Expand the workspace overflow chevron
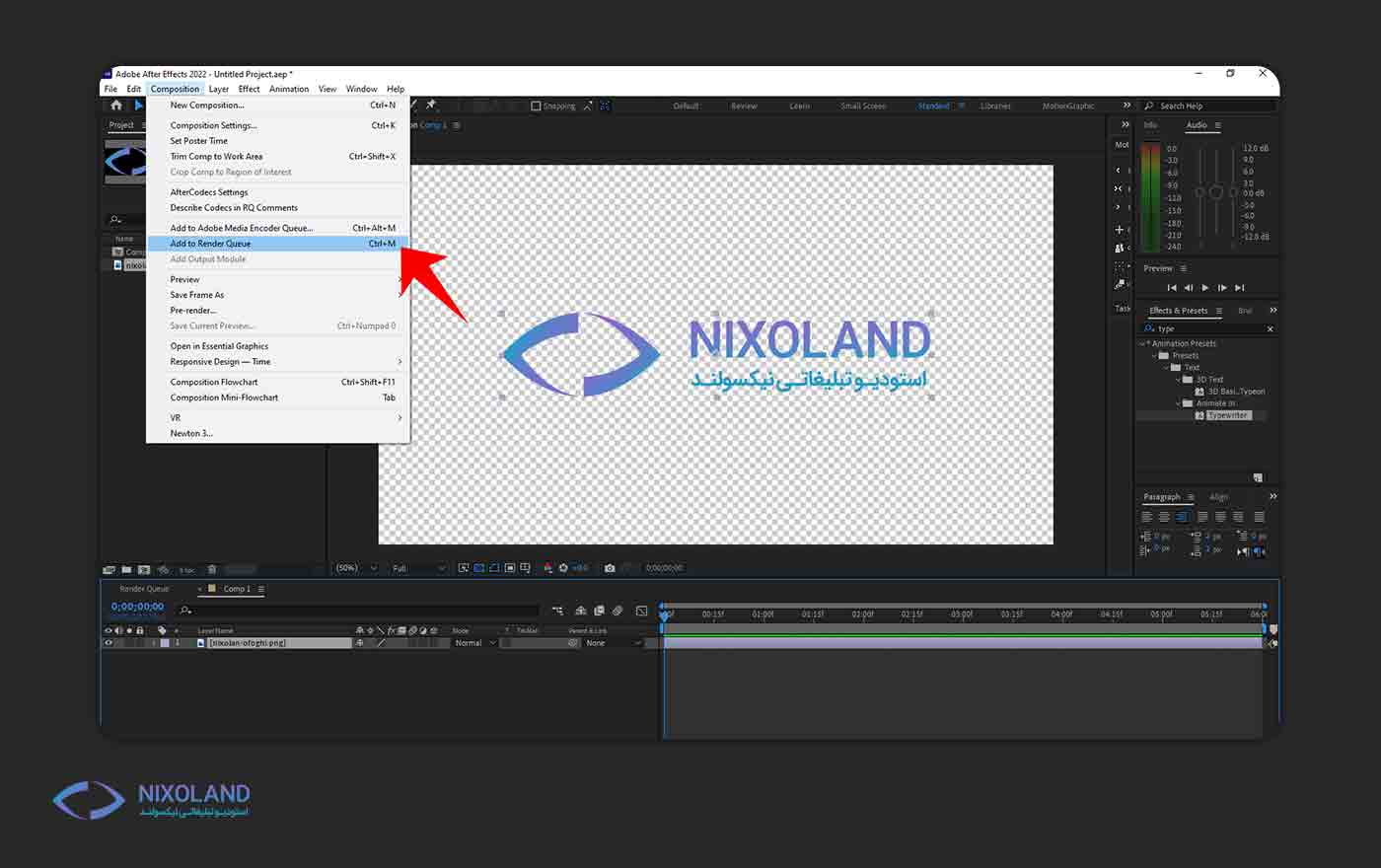The height and width of the screenshot is (868, 1381). tap(1127, 106)
